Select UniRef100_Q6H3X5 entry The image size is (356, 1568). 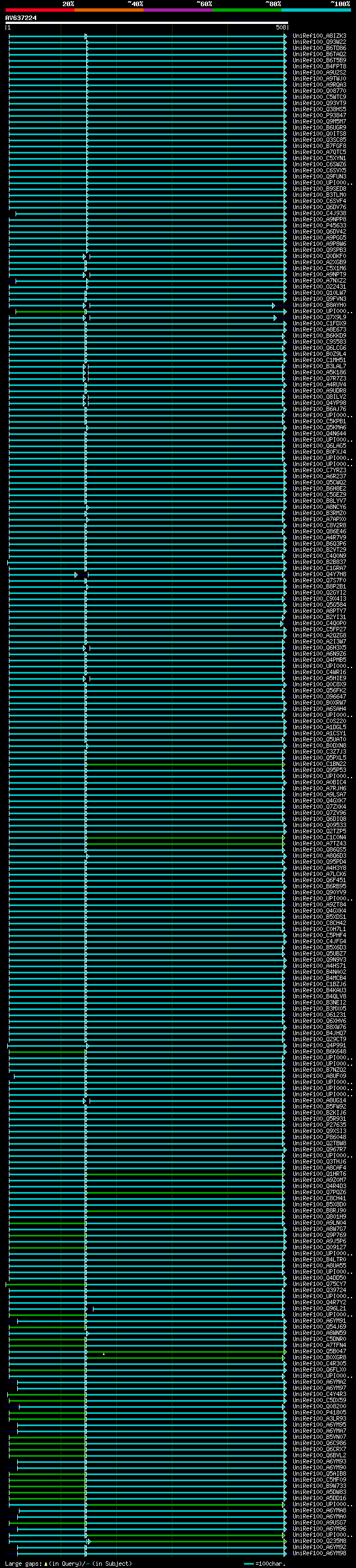coord(319,647)
